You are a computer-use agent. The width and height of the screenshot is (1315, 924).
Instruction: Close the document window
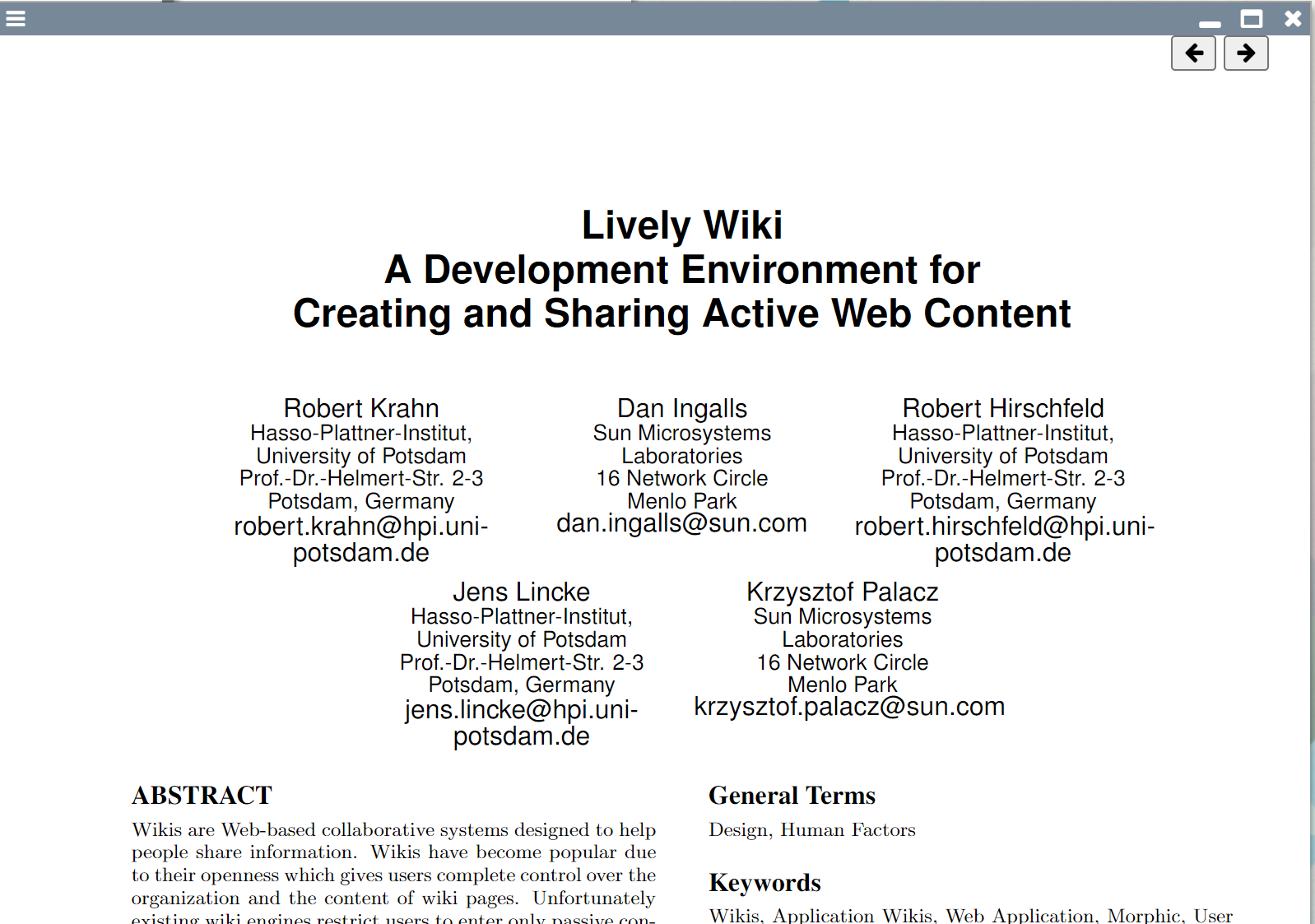(1293, 18)
